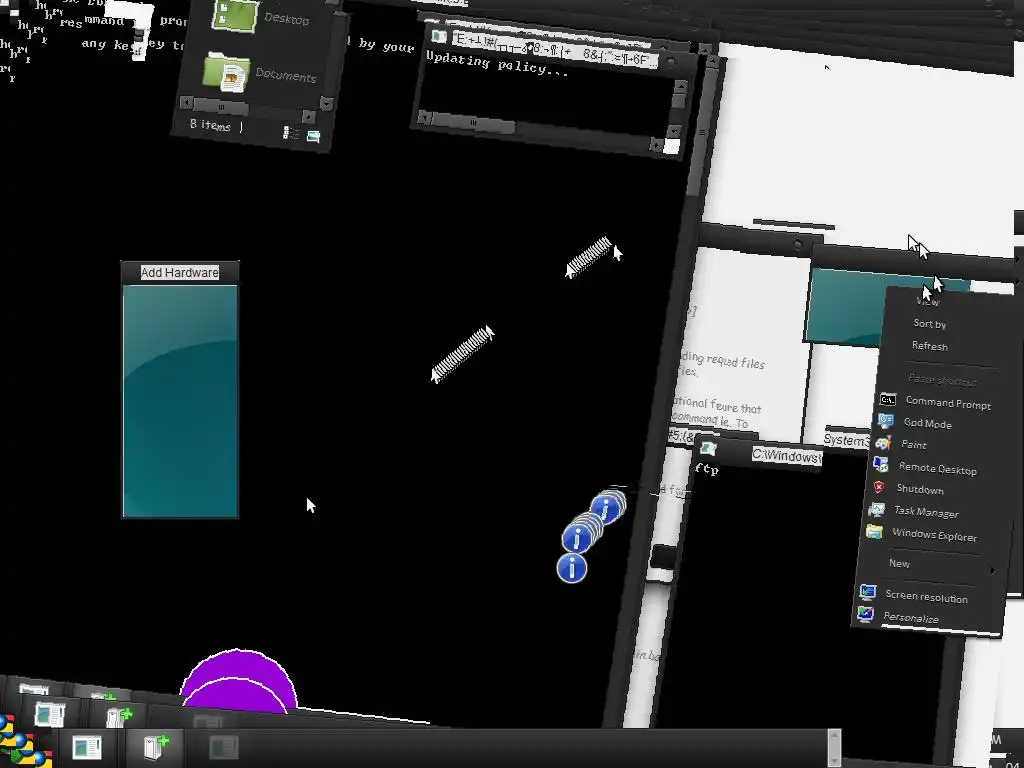Select Refresh in the context menu
Image resolution: width=1024 pixels, height=768 pixels.
(x=930, y=346)
